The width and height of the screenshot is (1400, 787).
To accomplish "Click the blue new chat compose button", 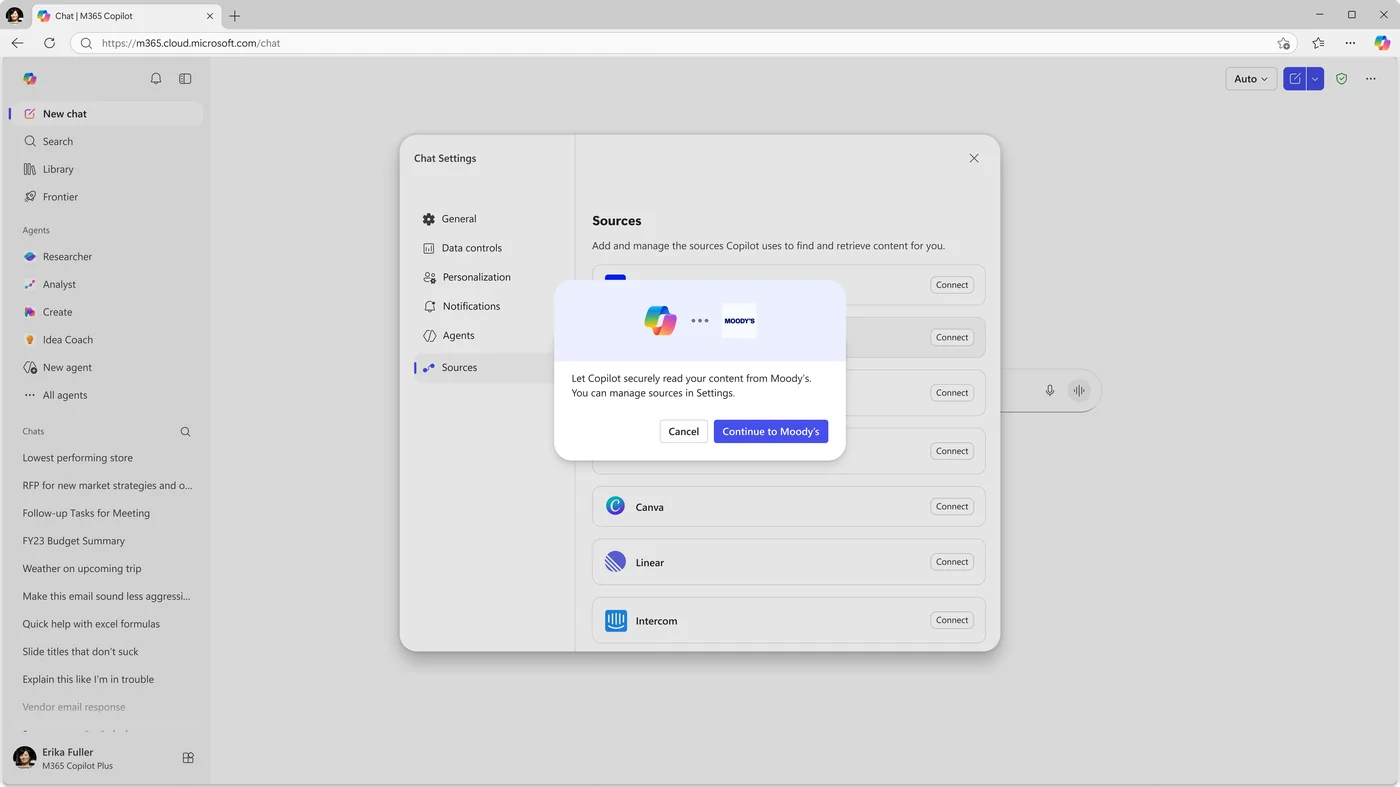I will coord(1295,79).
